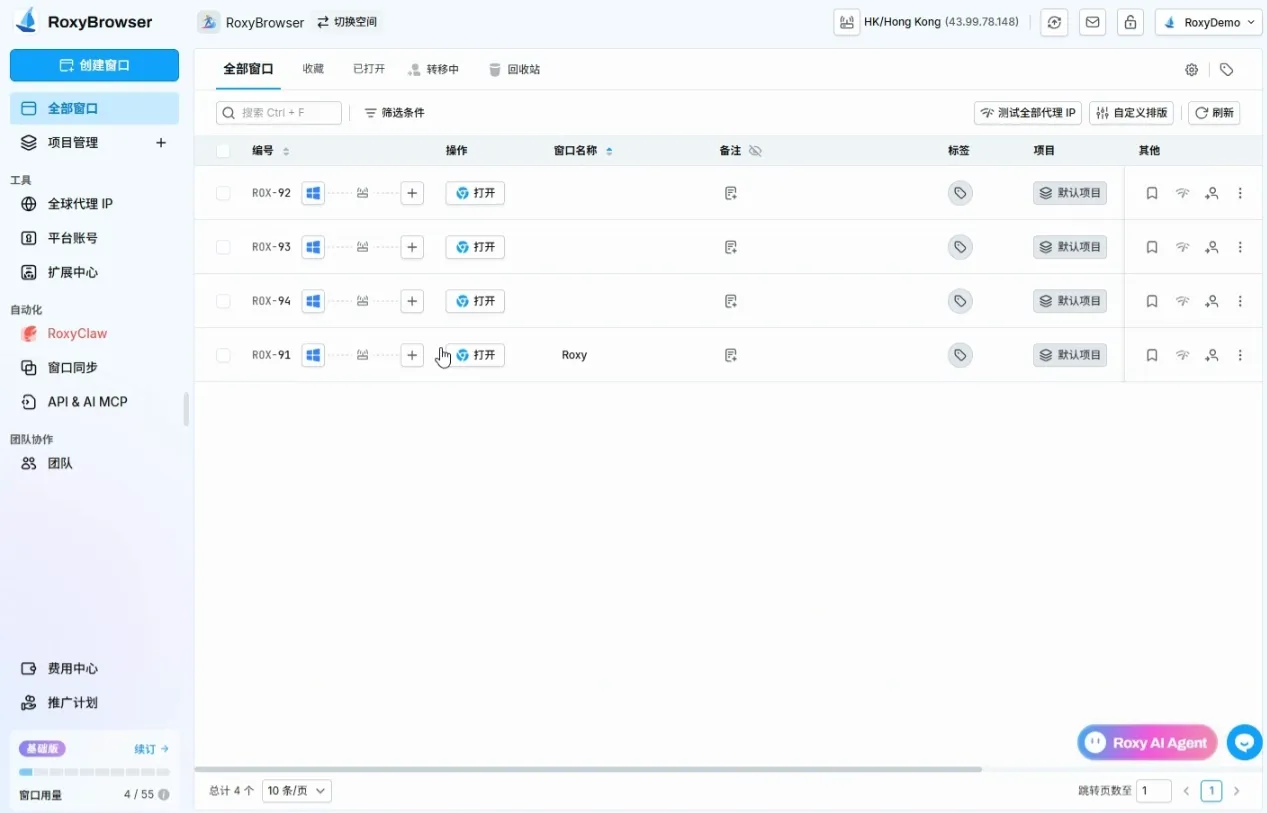Click the note icon for ROX-93
Screen dimensions: 1267x813
(731, 247)
